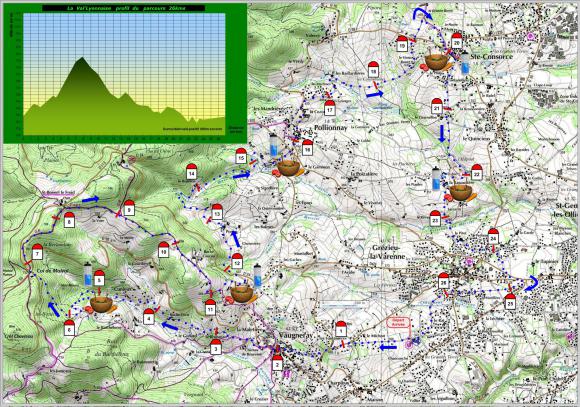This screenshot has width=580, height=407.
Task: Click the kilometer 21 marker
Action: [x=437, y=106]
